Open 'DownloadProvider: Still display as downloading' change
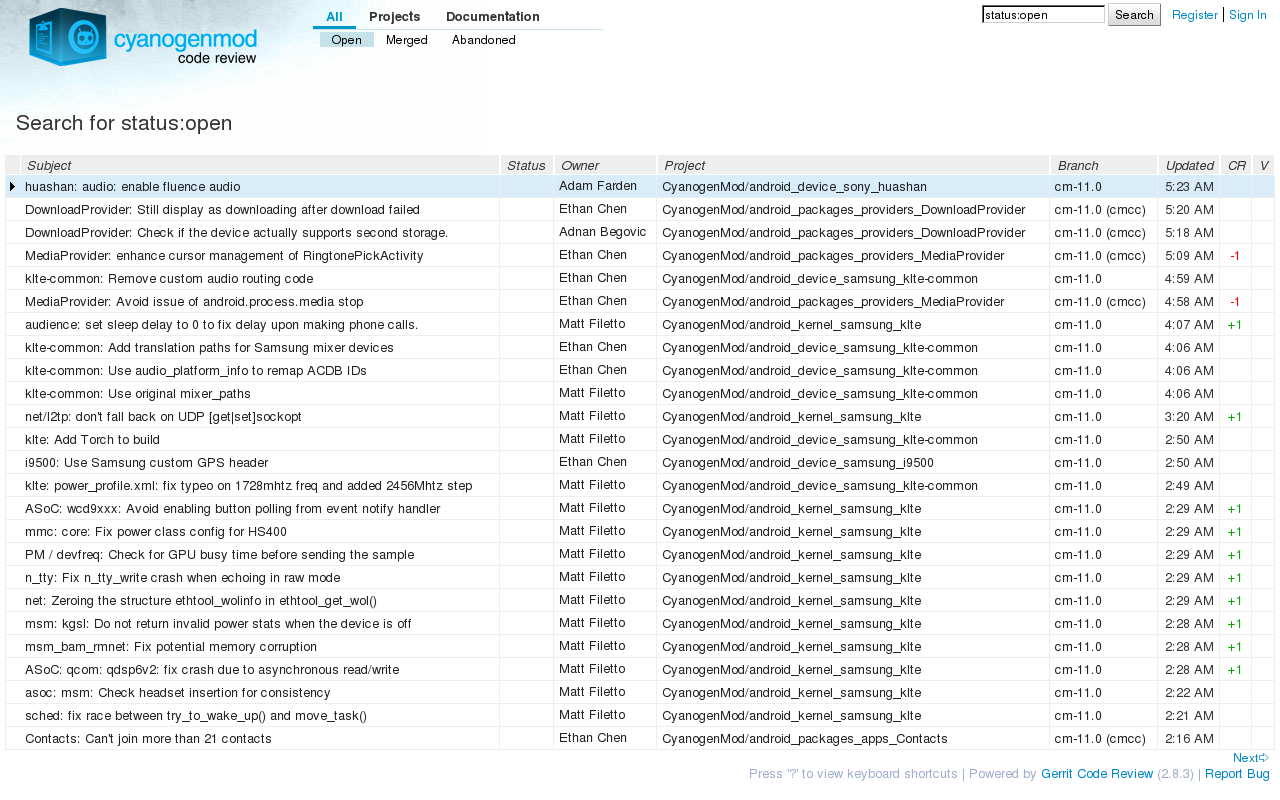Image resolution: width=1280 pixels, height=800 pixels. (x=222, y=210)
